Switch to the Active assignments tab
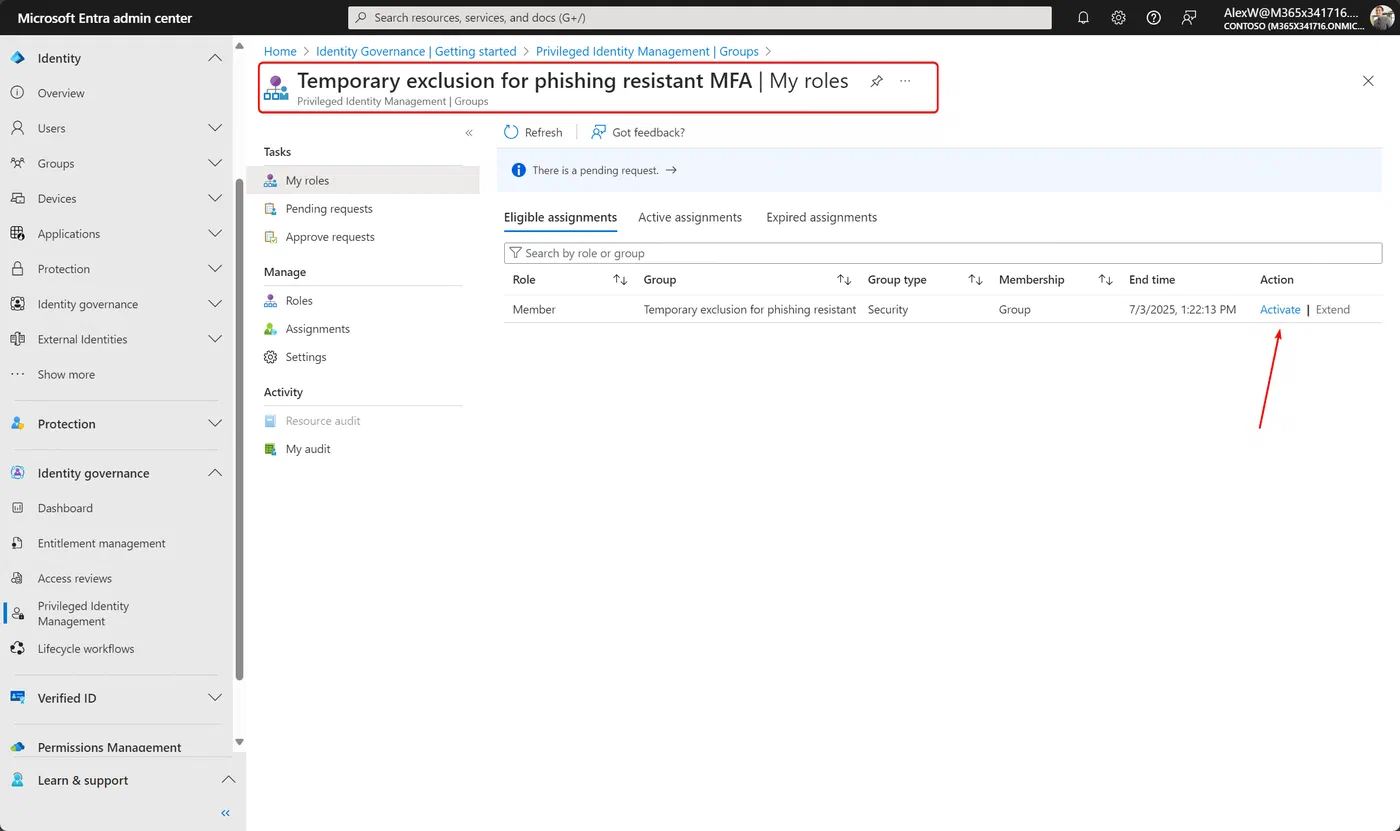Screen dimensions: 1400x831 pos(690,217)
